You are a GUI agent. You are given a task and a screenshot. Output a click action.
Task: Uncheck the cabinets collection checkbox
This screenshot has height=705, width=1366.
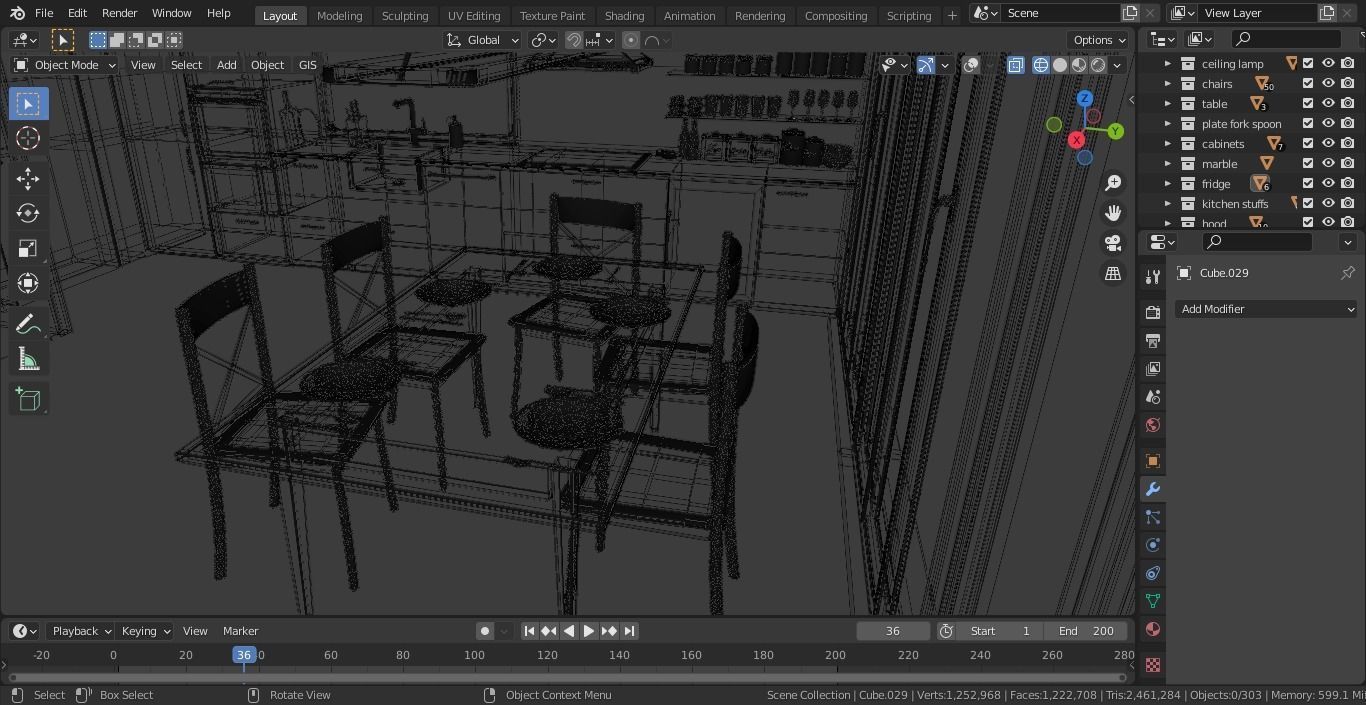pyautogui.click(x=1308, y=143)
